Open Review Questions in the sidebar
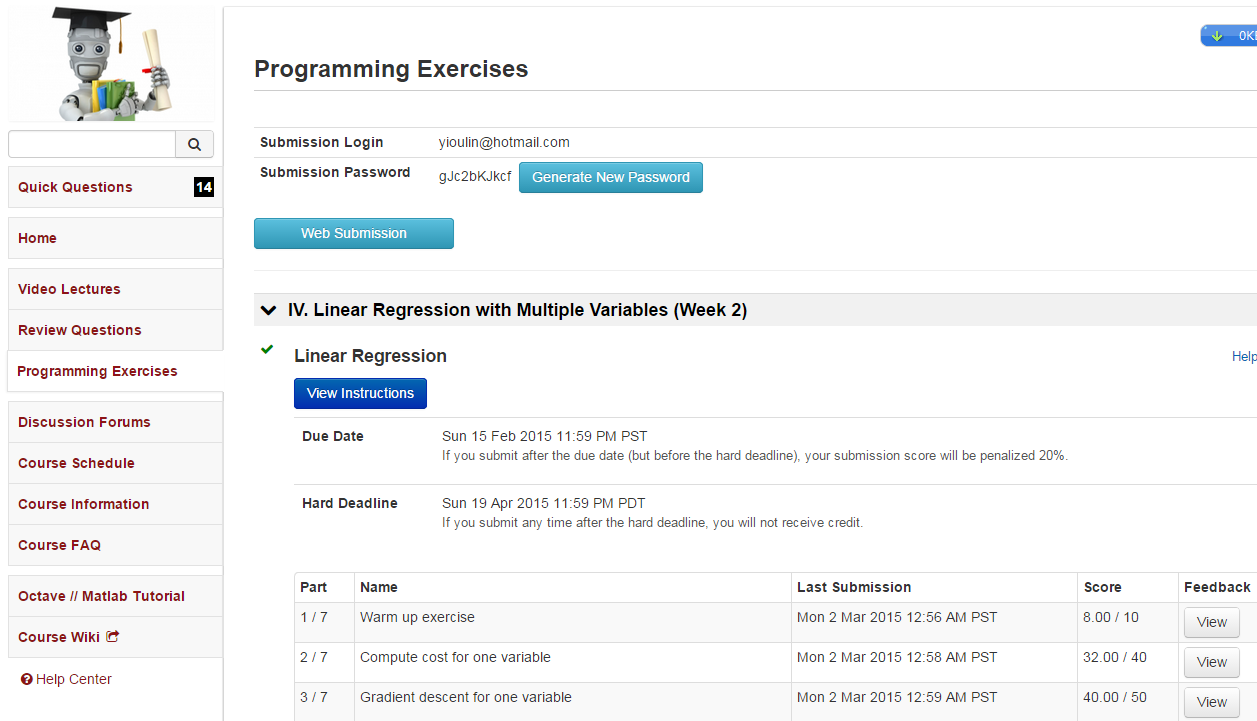 click(x=80, y=330)
